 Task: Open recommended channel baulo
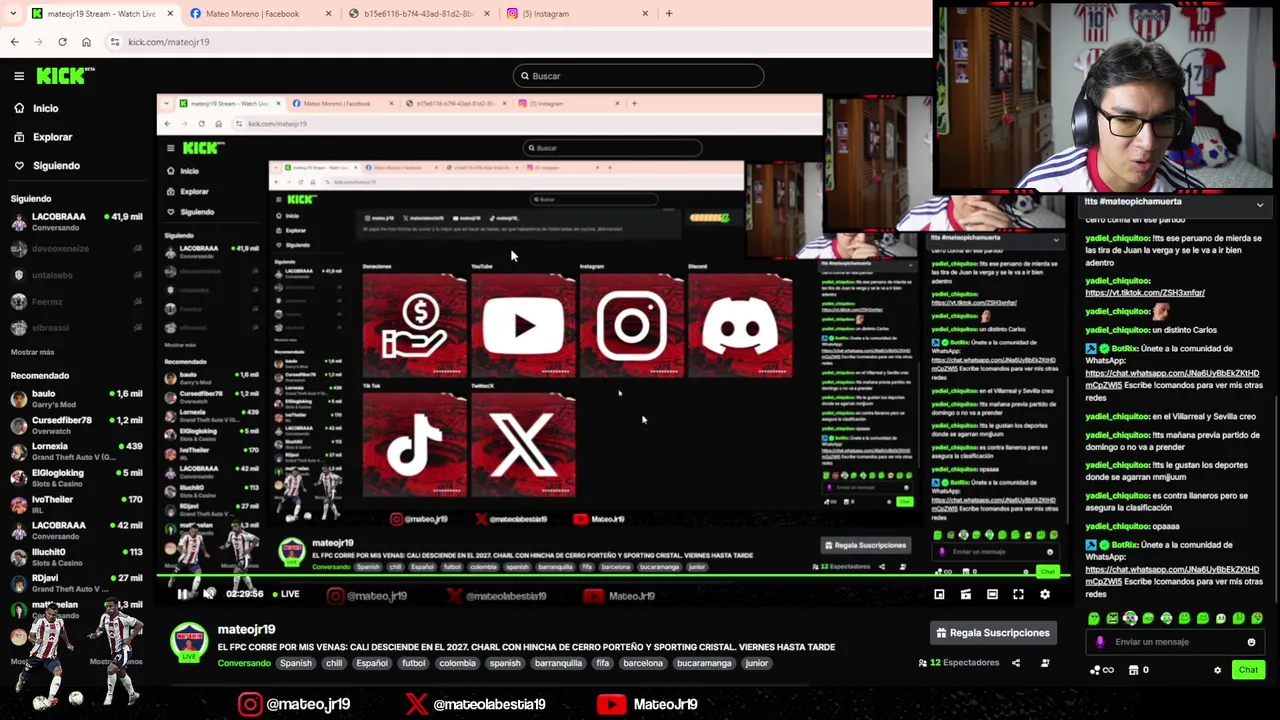tap(76, 398)
